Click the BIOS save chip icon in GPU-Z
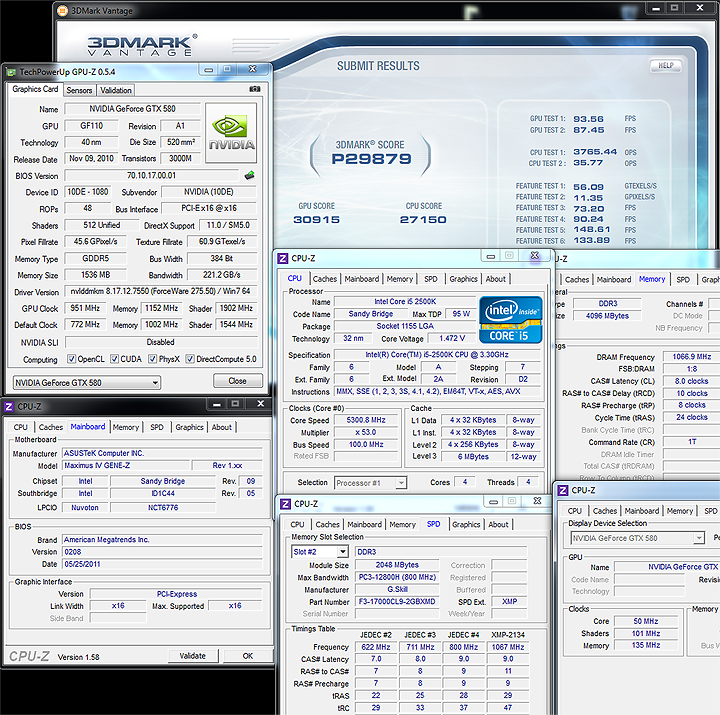The image size is (720, 715). (x=249, y=175)
